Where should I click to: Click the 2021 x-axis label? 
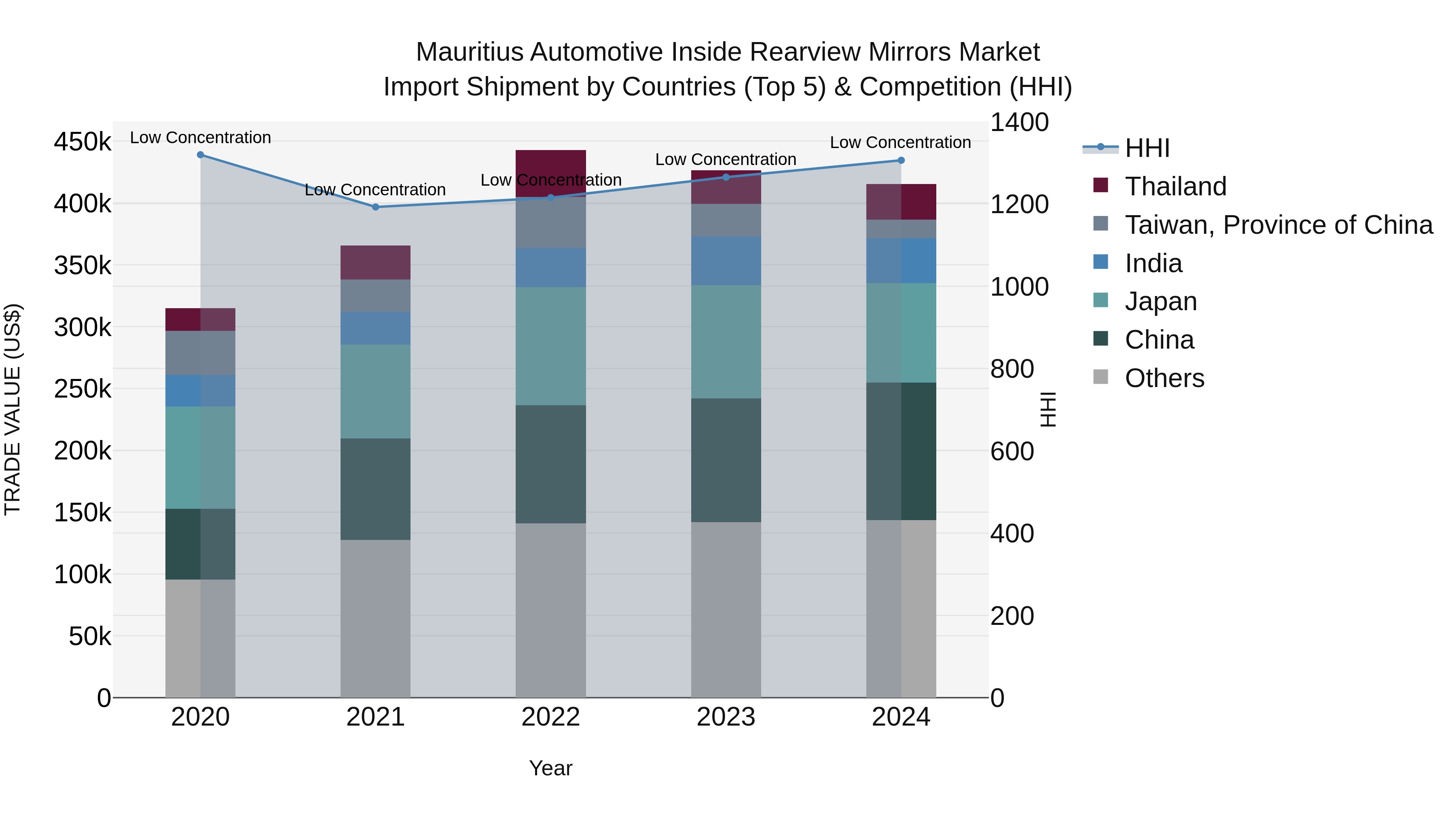375,717
